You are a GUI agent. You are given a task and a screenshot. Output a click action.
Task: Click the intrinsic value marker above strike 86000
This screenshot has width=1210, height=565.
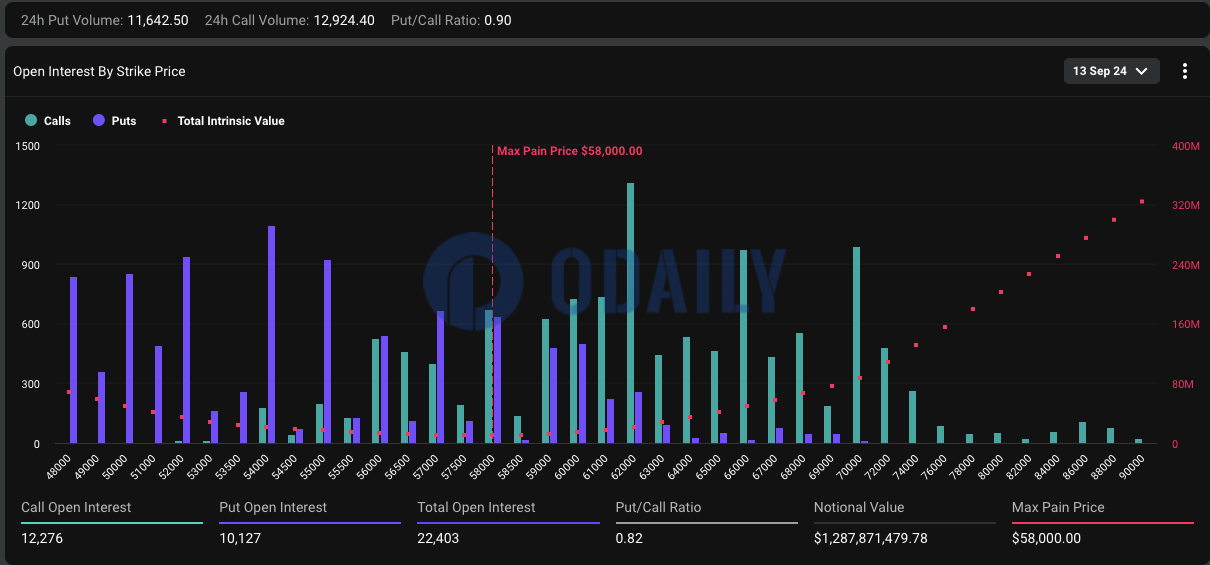pos(1086,238)
